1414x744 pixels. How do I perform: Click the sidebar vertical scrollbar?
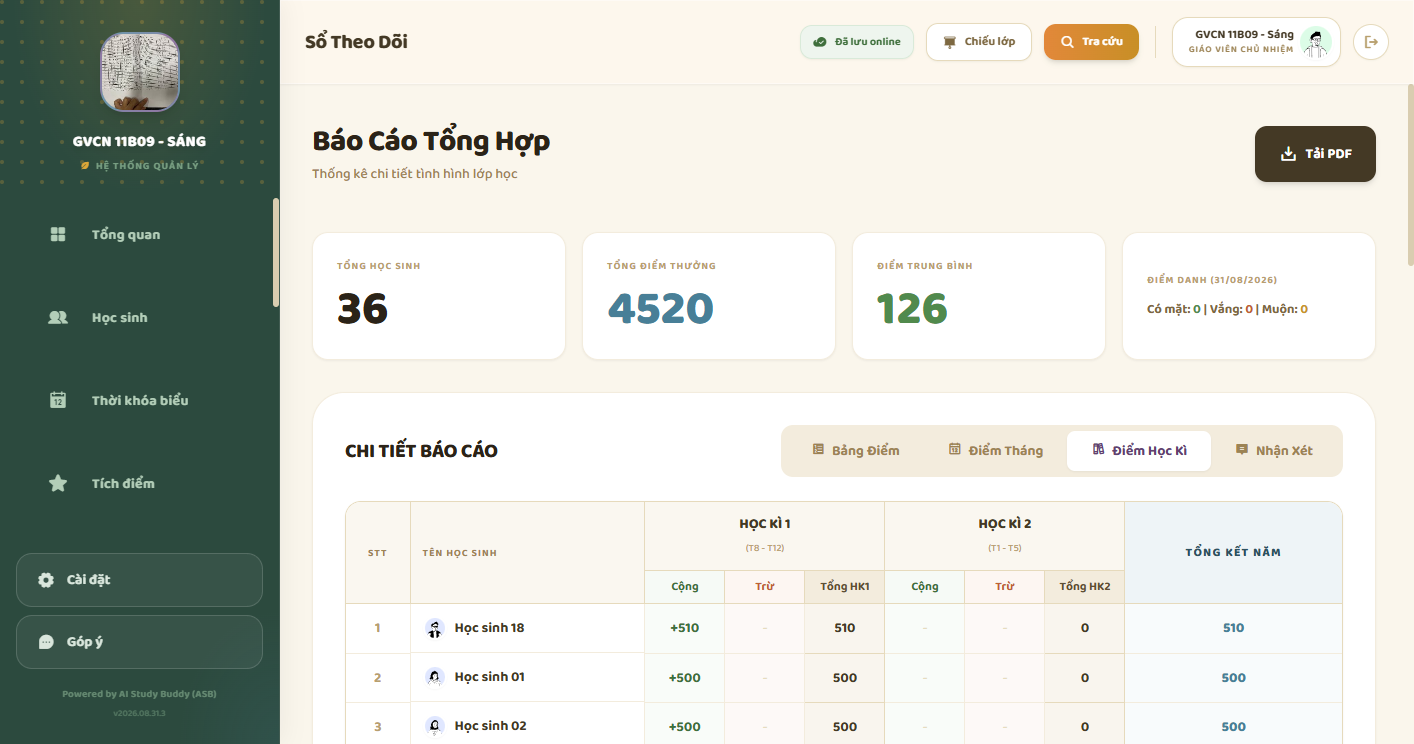pyautogui.click(x=276, y=253)
